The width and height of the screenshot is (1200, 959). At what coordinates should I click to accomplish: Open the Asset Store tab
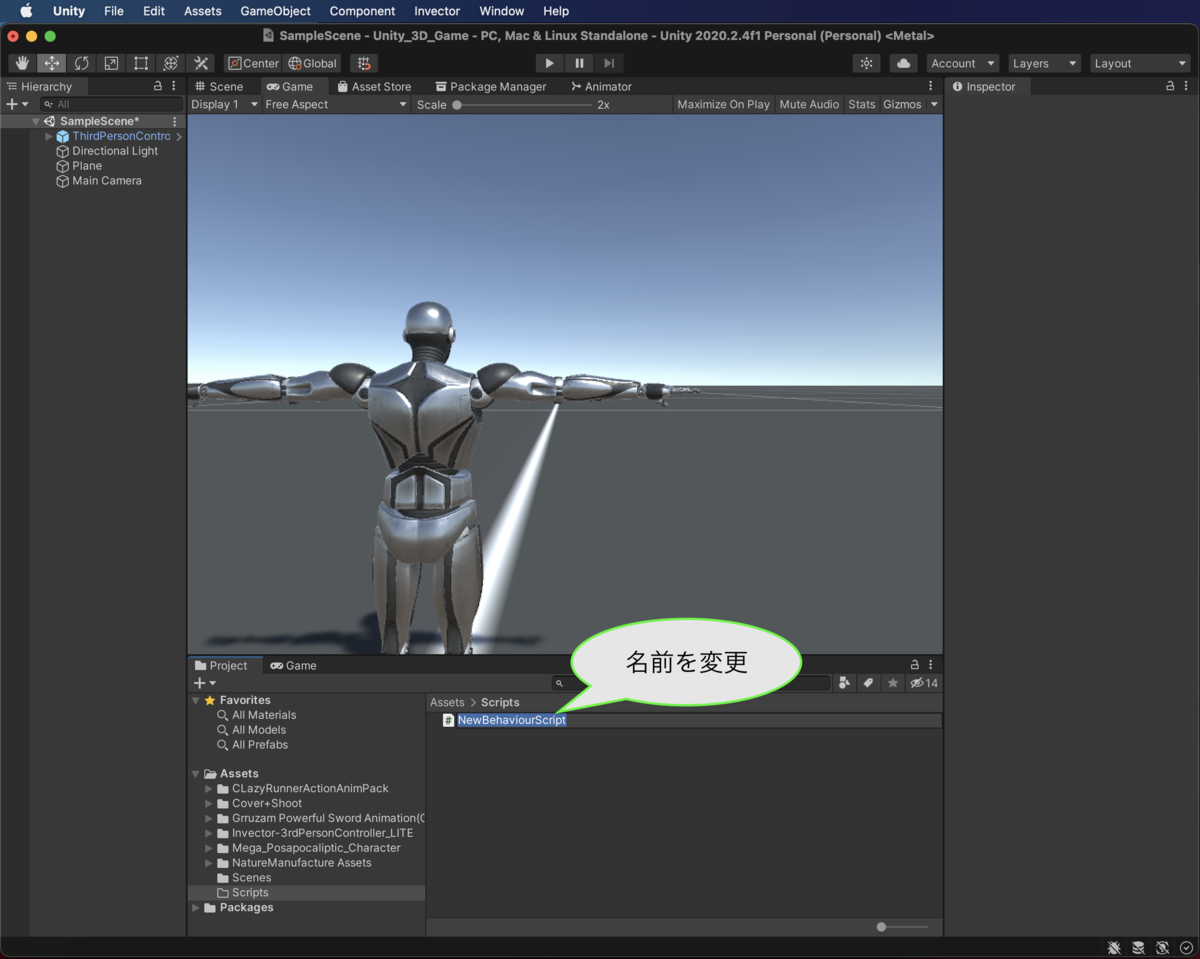(374, 86)
